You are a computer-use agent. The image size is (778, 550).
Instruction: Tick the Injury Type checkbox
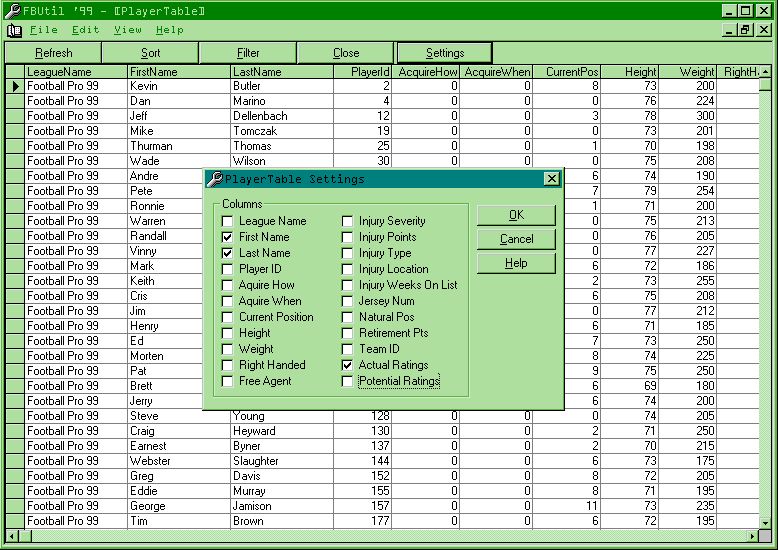347,253
